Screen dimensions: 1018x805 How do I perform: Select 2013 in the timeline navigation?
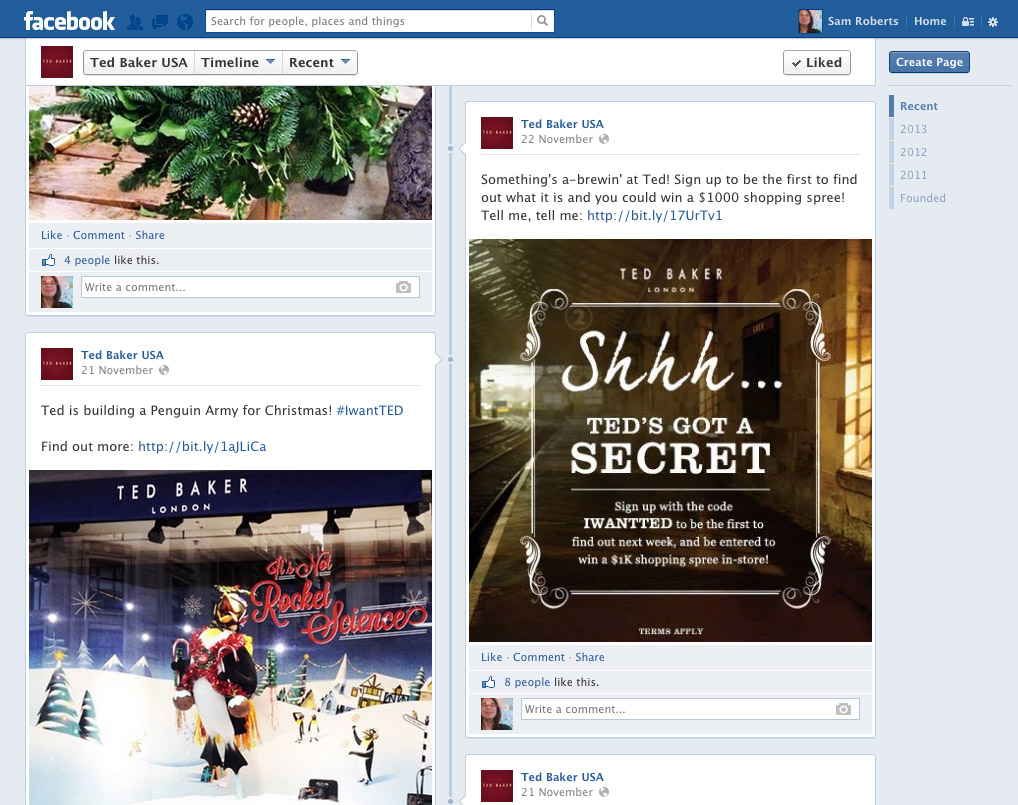(913, 129)
